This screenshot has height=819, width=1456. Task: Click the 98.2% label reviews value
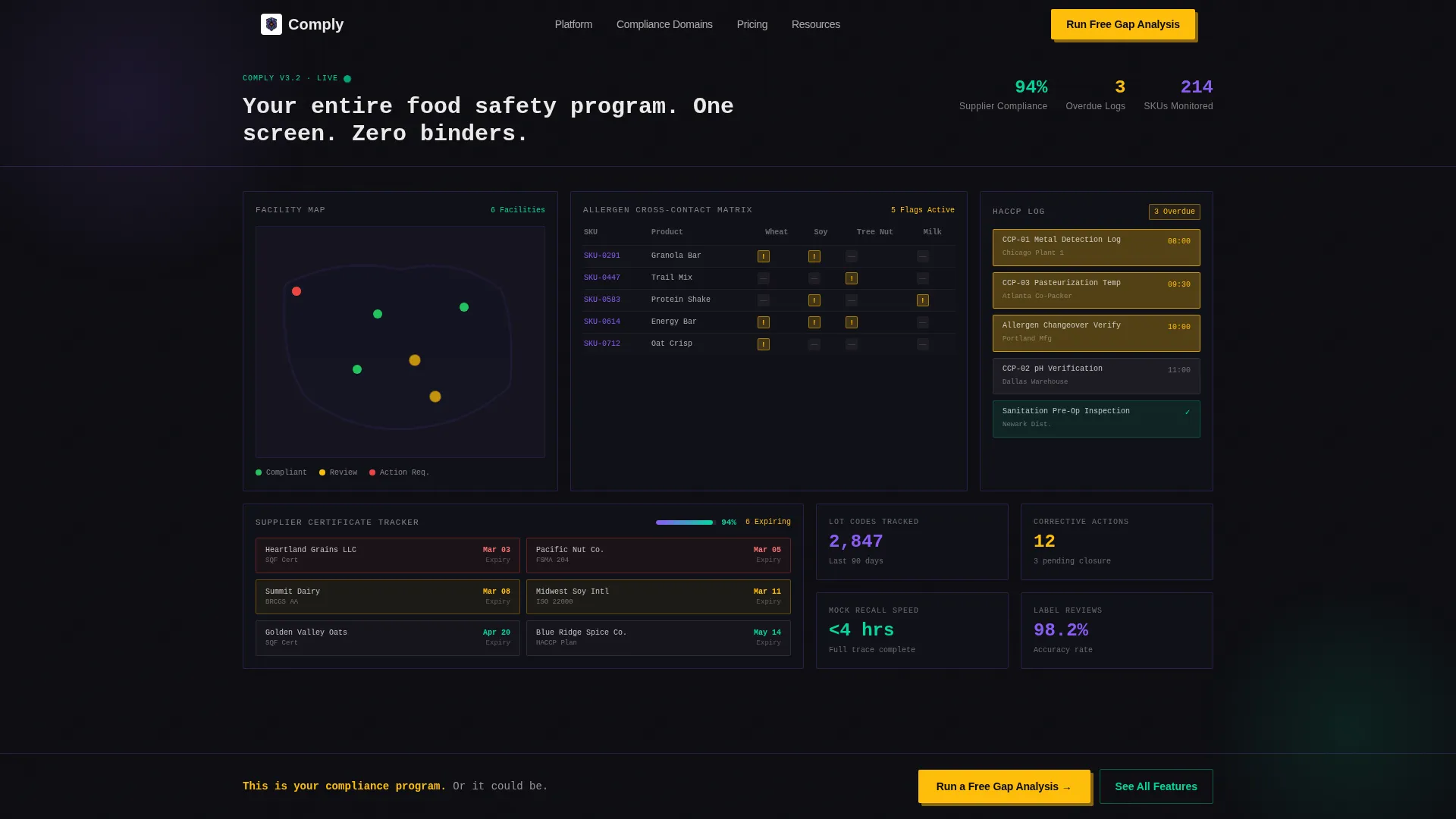[x=1061, y=630]
